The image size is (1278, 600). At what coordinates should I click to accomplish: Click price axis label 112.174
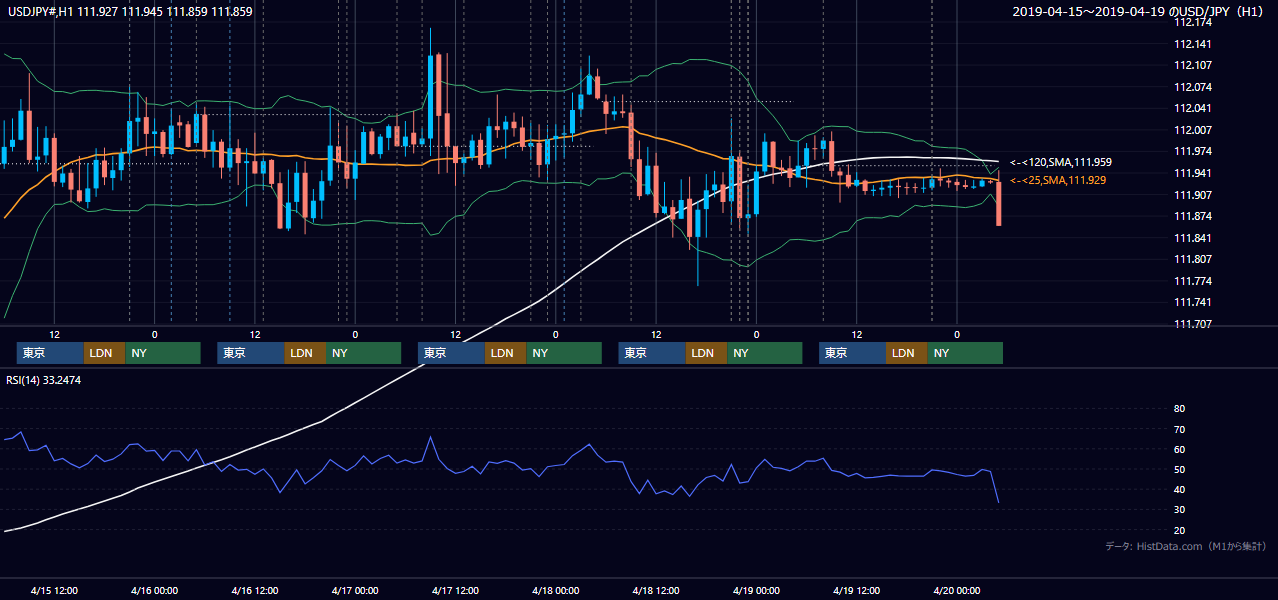point(1193,22)
